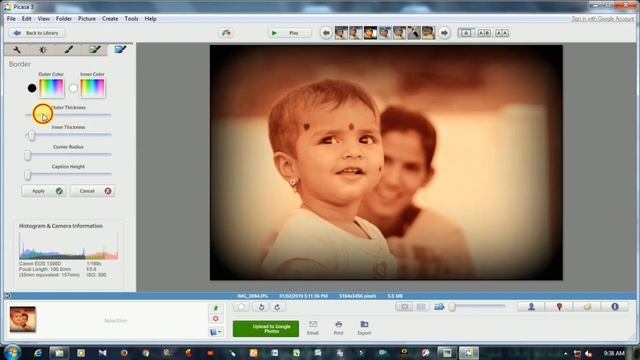Open the File menu

(x=11, y=19)
